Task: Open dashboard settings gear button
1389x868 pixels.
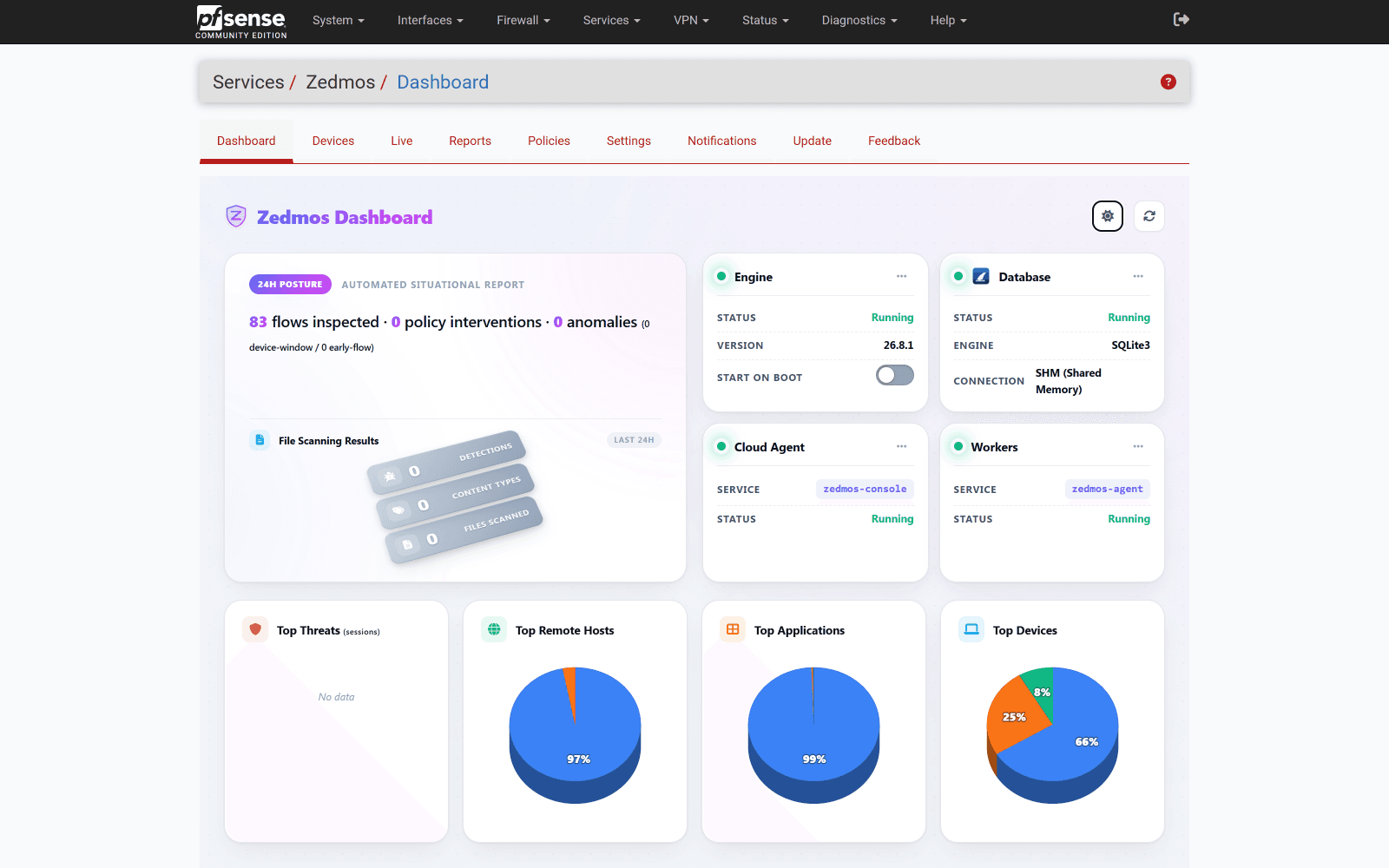Action: click(1108, 216)
